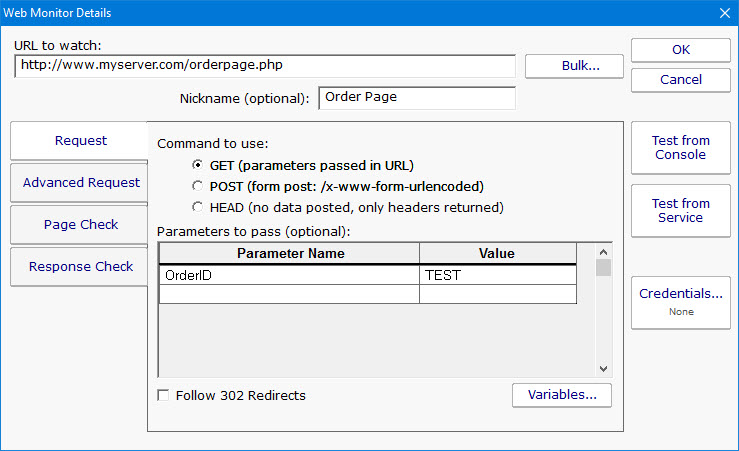Viewport: 739px width, 451px height.
Task: Select the GET command radio button
Action: [x=197, y=165]
